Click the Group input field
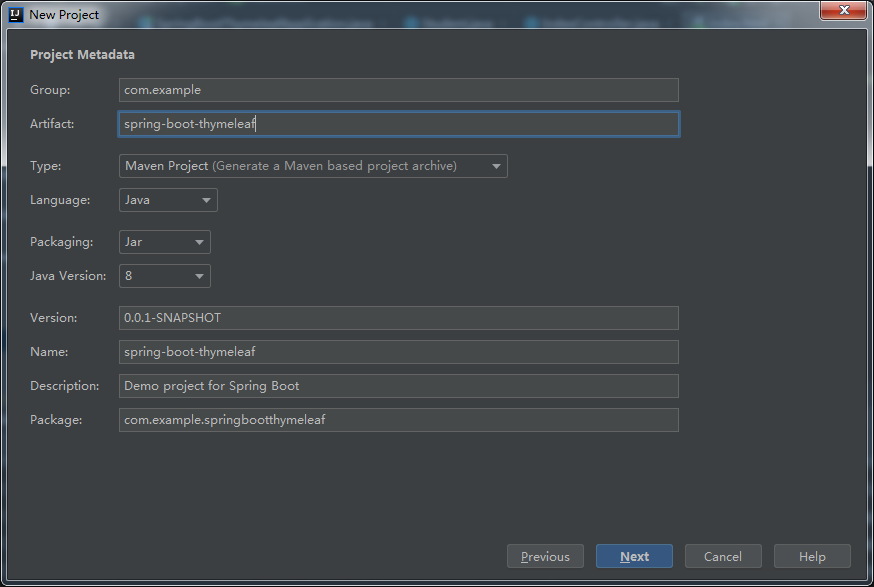874x587 pixels. [399, 90]
